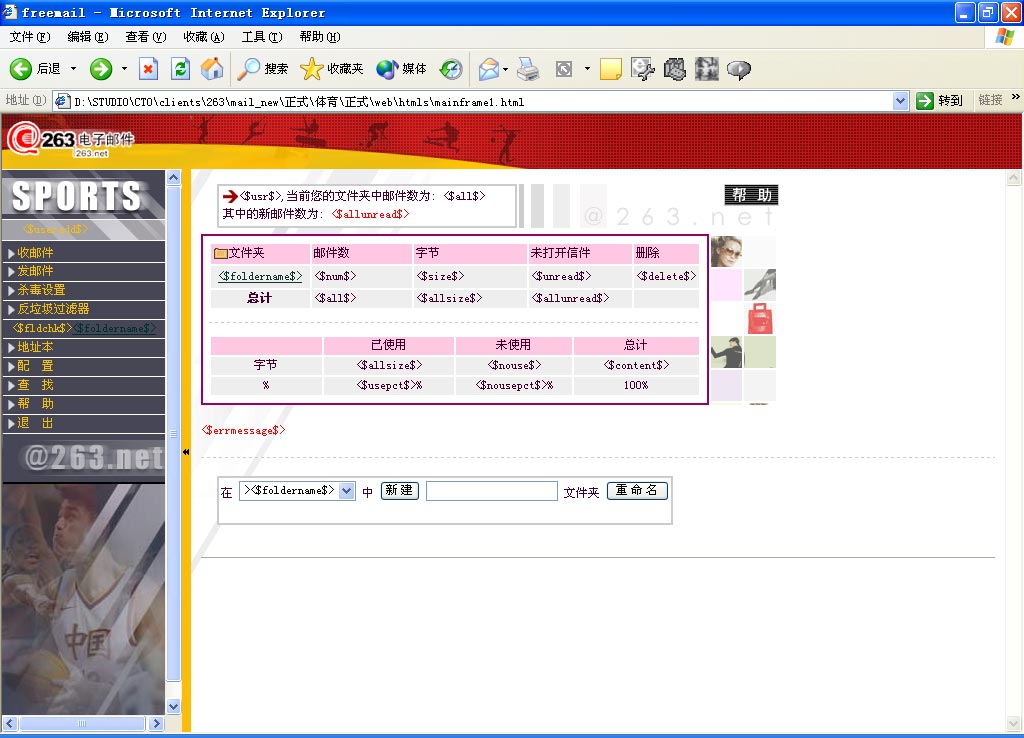Click the Forward arrow toolbar icon
The width and height of the screenshot is (1024, 738).
(x=101, y=69)
